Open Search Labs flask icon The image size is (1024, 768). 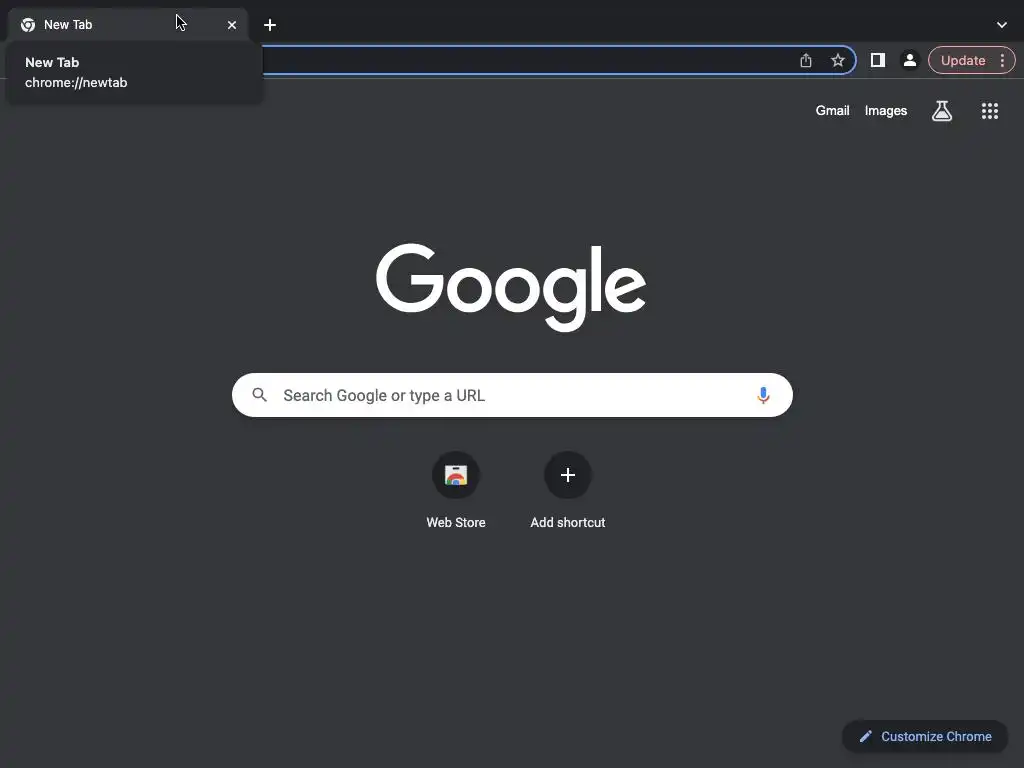(x=942, y=111)
